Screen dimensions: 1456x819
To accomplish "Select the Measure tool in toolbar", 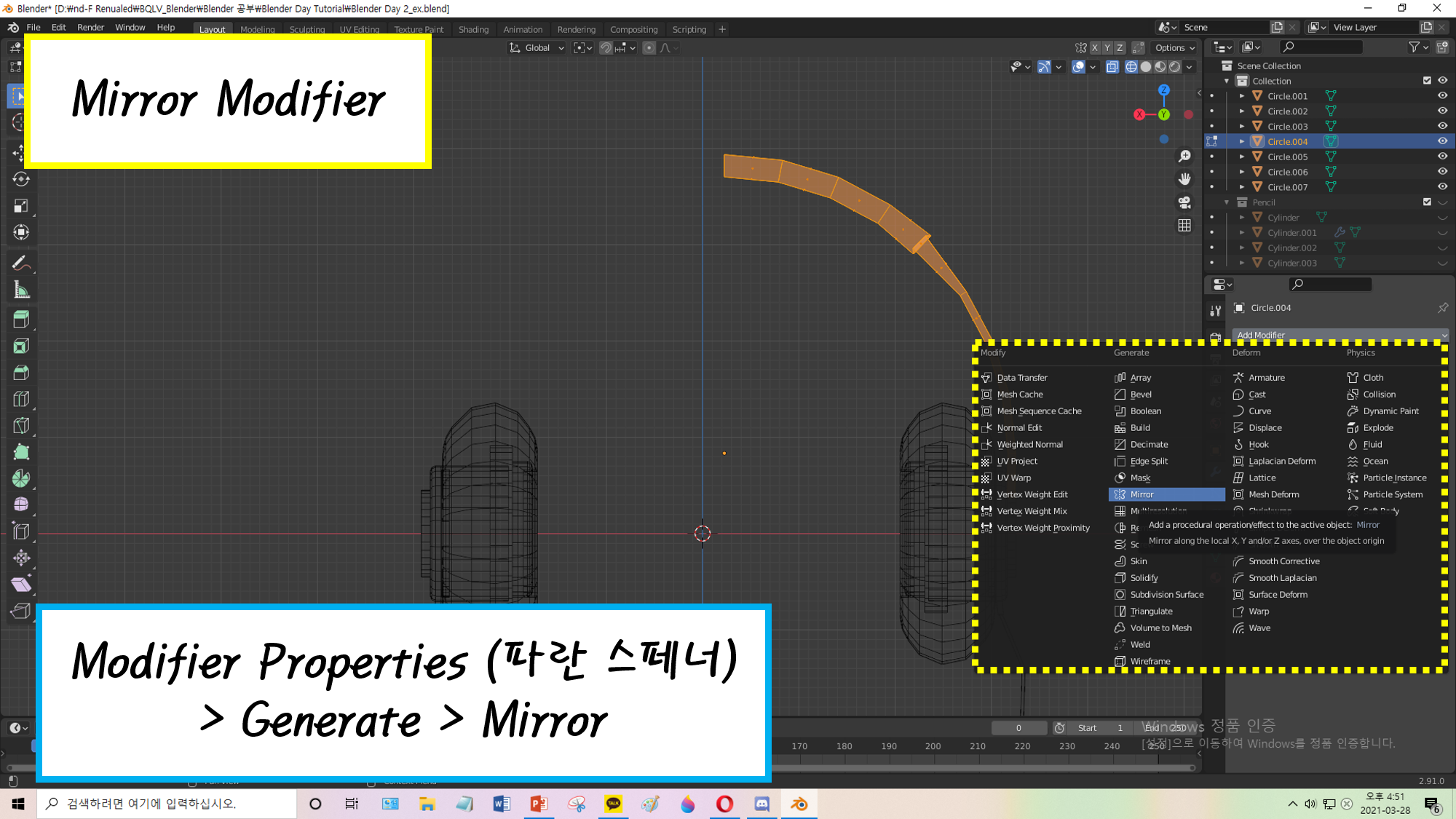I will (x=21, y=290).
